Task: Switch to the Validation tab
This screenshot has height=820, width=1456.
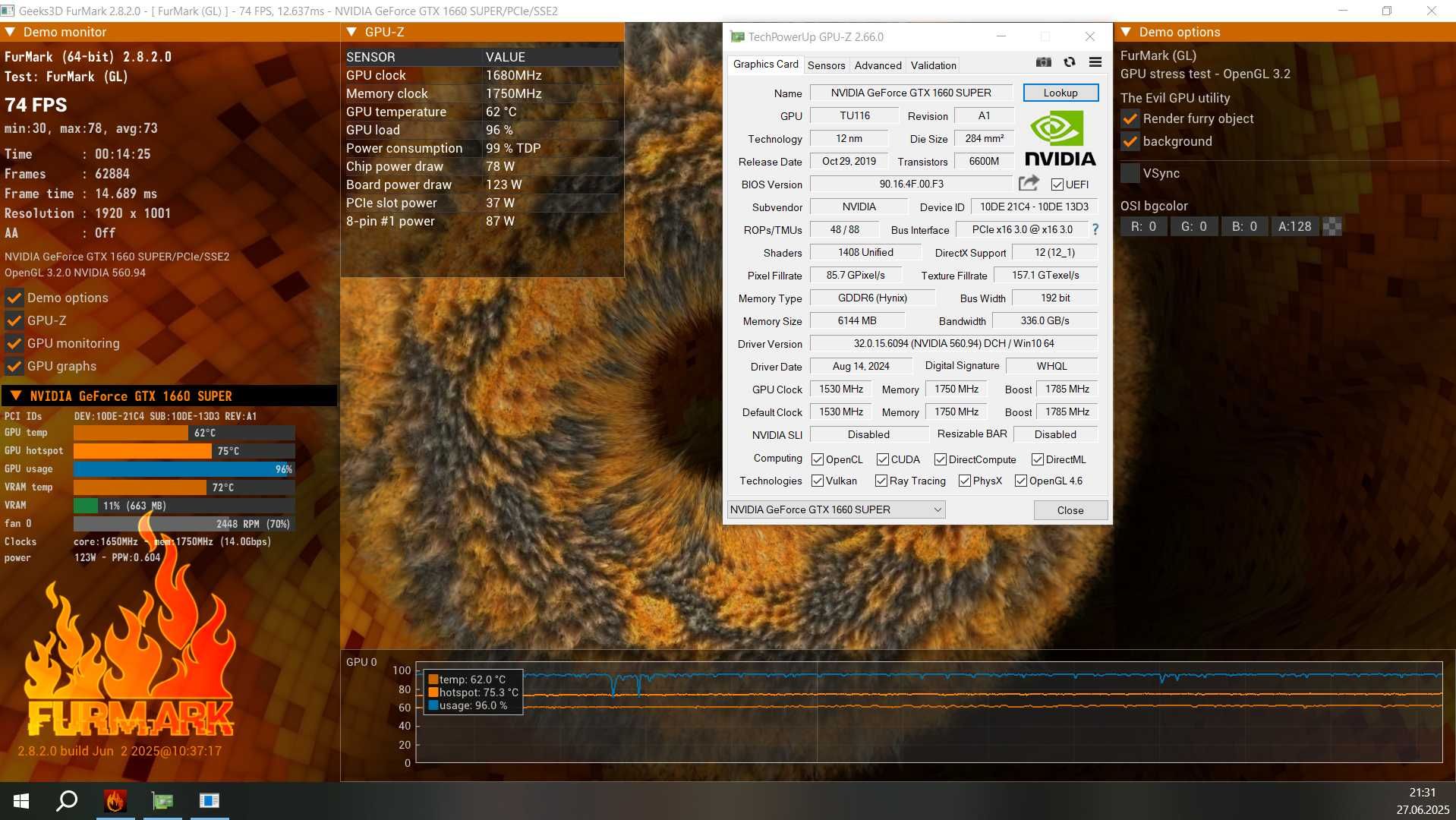Action: click(933, 65)
